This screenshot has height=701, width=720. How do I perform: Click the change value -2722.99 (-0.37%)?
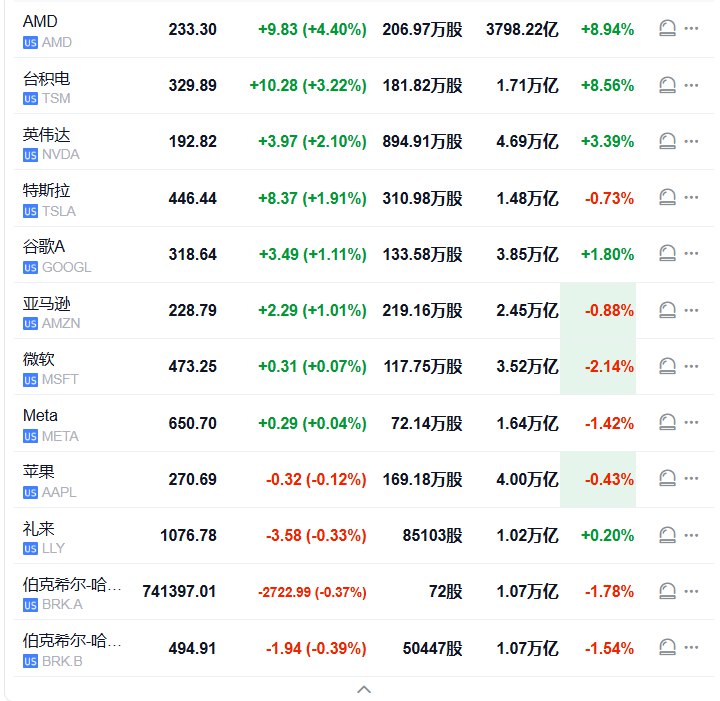pos(312,592)
